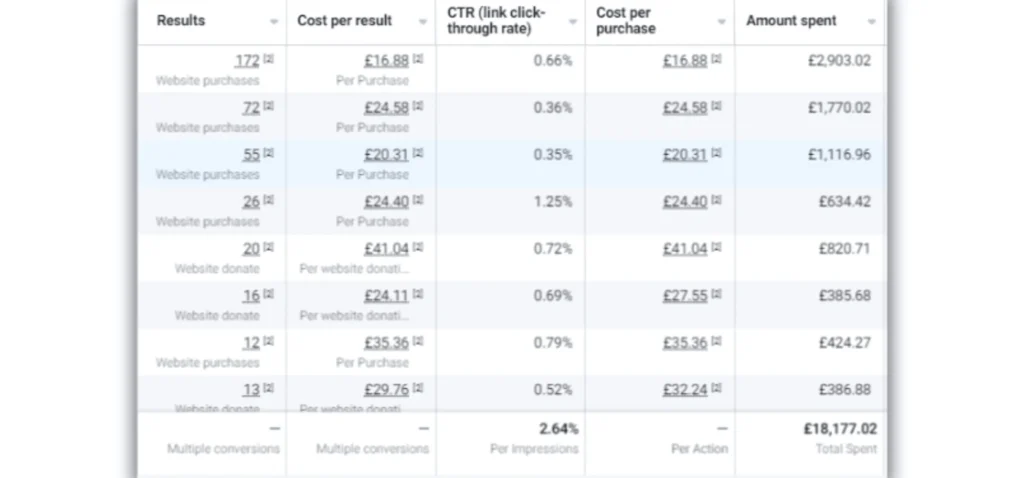
Task: Select the £2,903.02 amount spent cell
Action: pyautogui.click(x=839, y=60)
